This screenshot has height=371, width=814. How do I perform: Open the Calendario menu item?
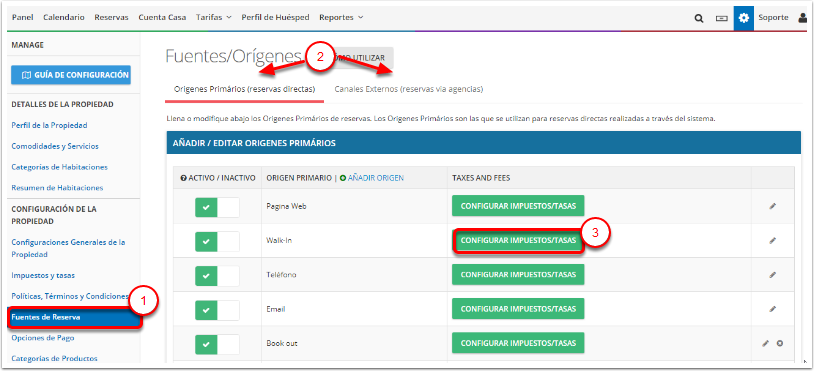[64, 17]
